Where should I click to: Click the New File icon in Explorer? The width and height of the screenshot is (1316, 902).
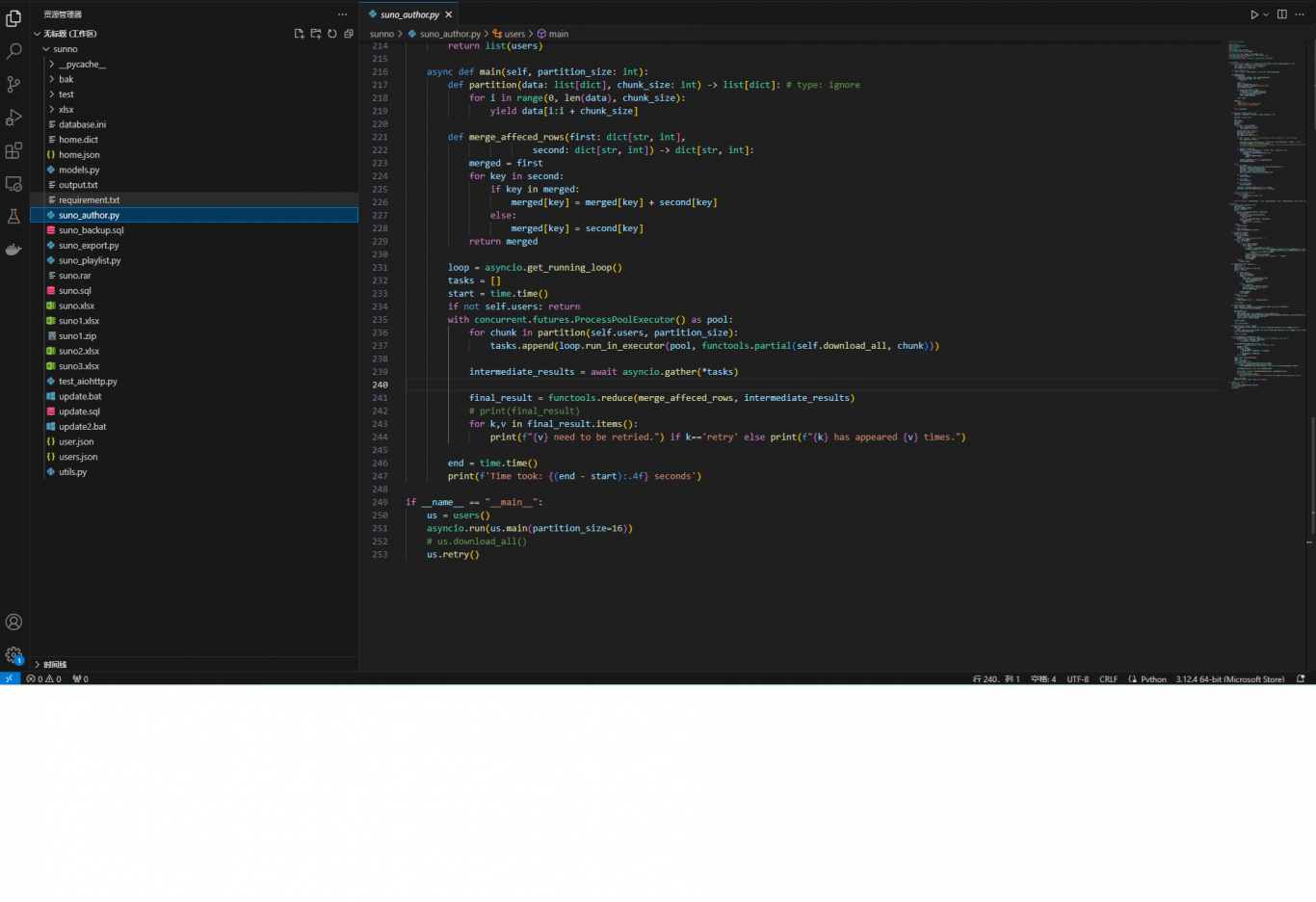(x=300, y=34)
